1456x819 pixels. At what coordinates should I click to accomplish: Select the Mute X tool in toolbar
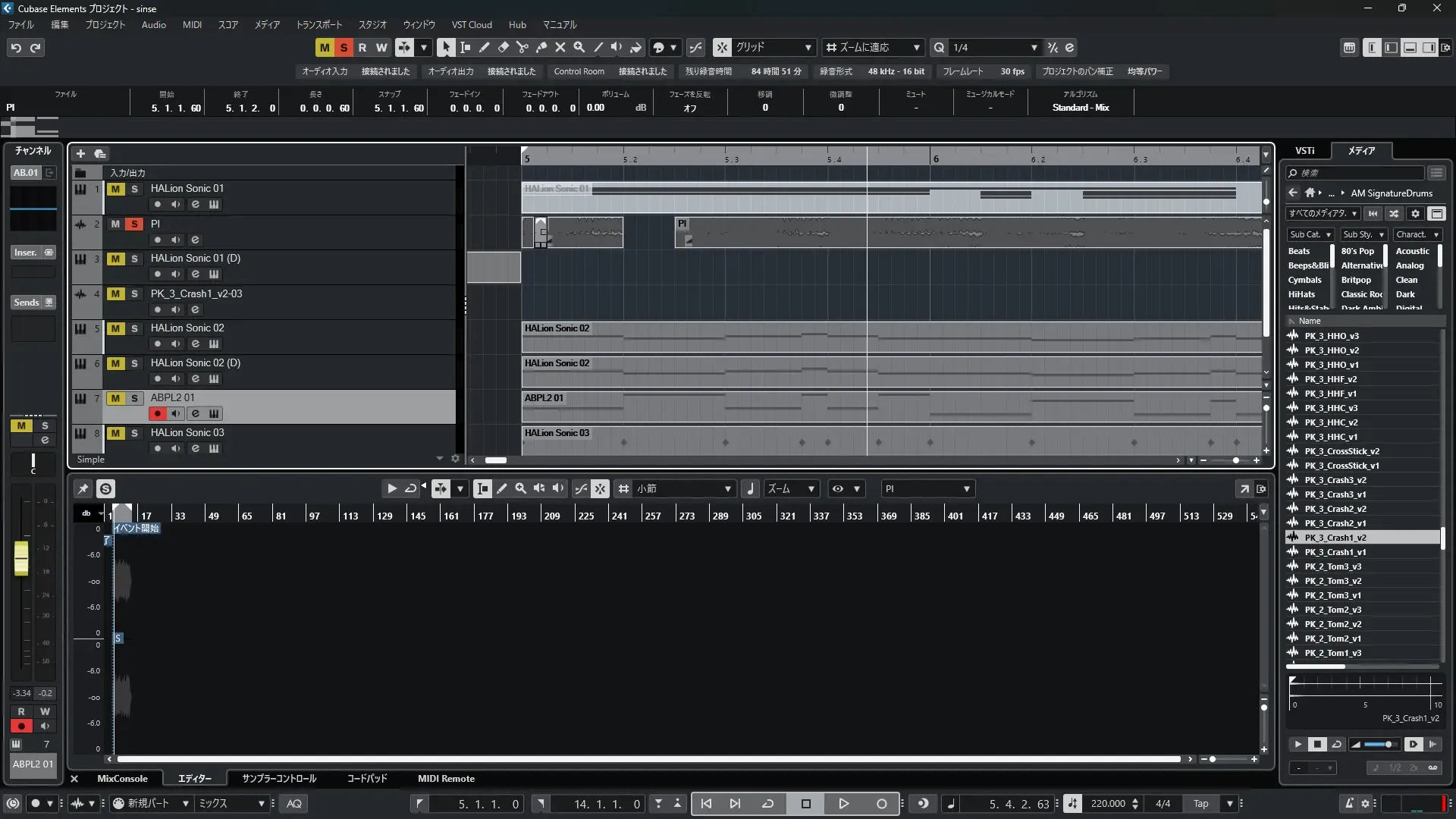point(560,47)
